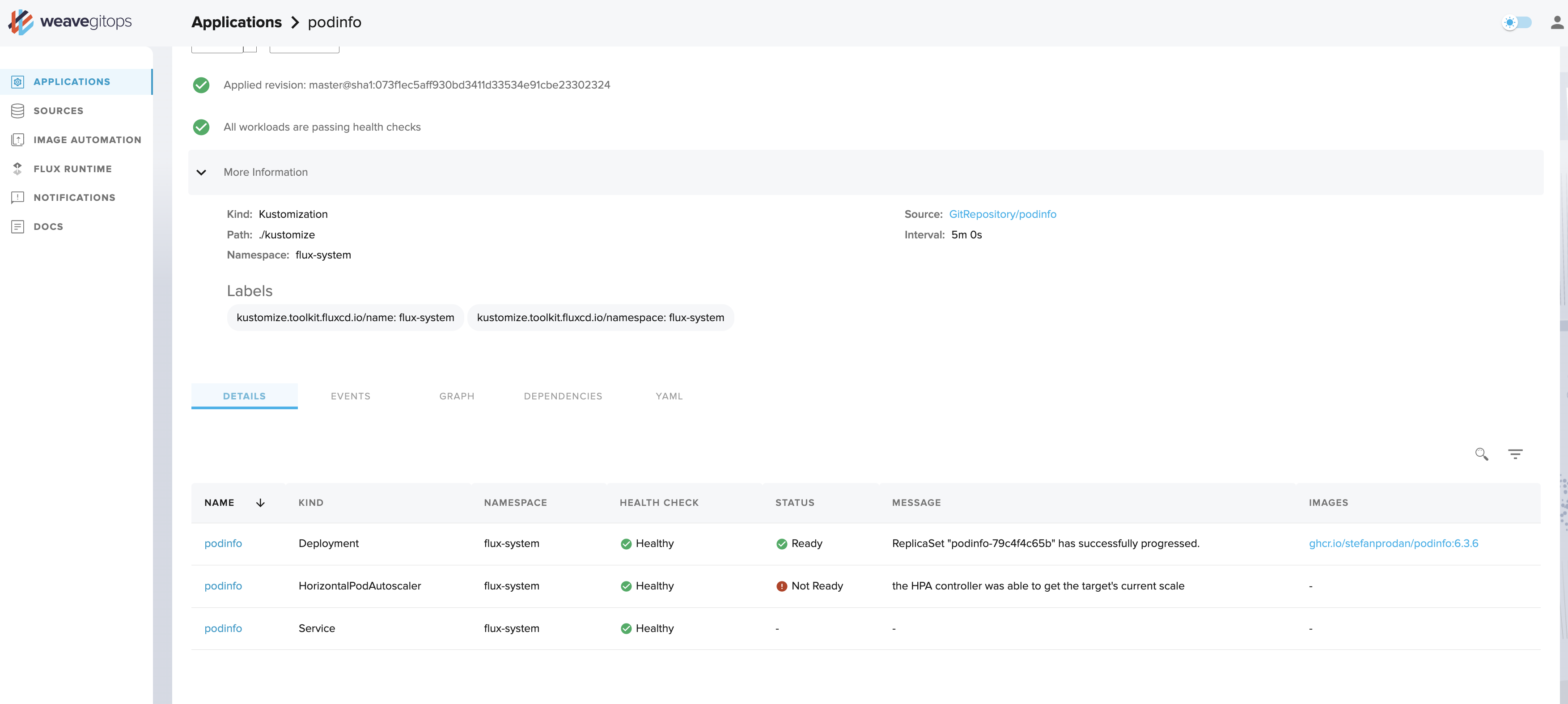
Task: Switch to the Details tab
Action: coord(244,396)
